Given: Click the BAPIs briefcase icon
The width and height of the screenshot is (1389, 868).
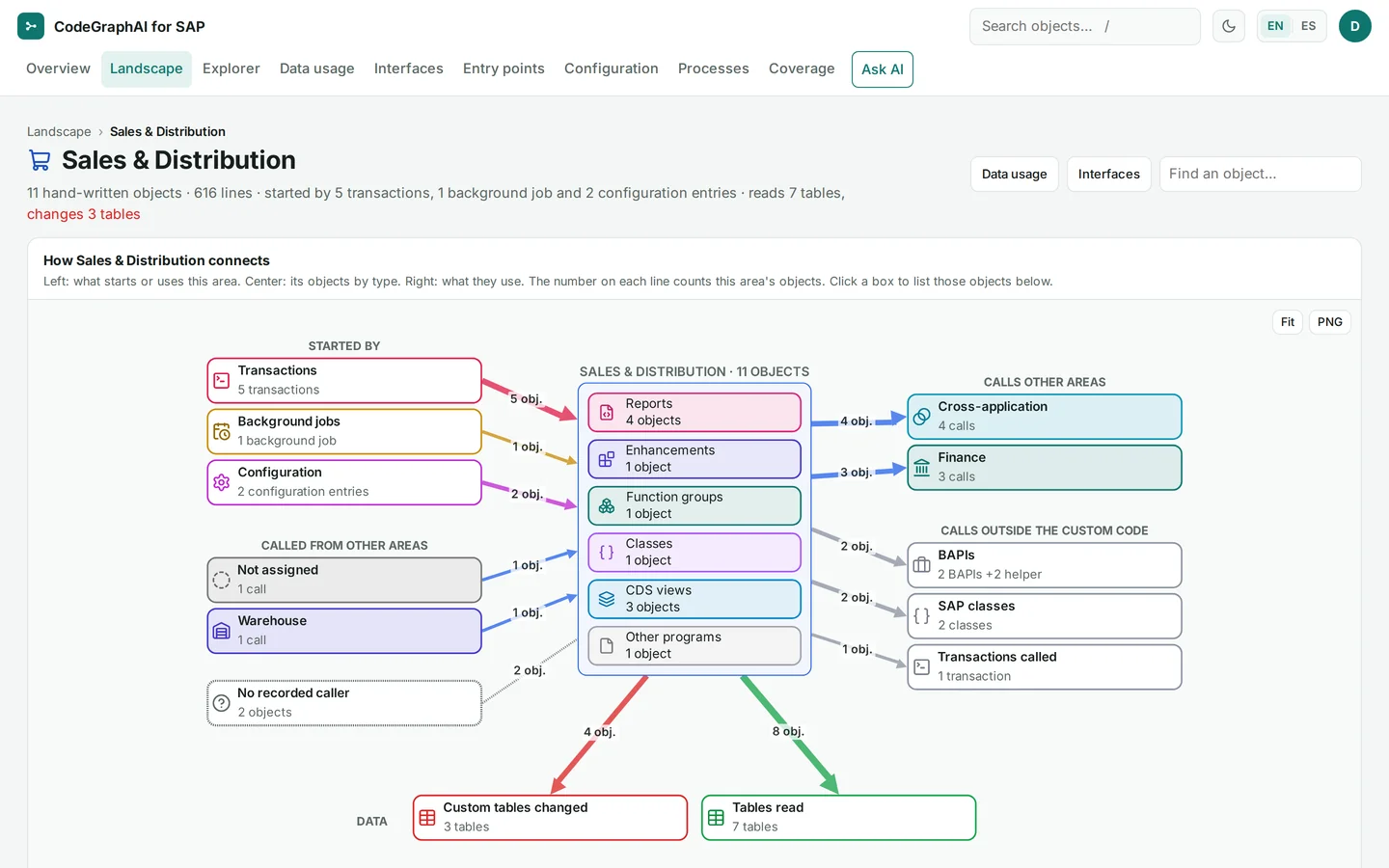Looking at the screenshot, I should 921,565.
